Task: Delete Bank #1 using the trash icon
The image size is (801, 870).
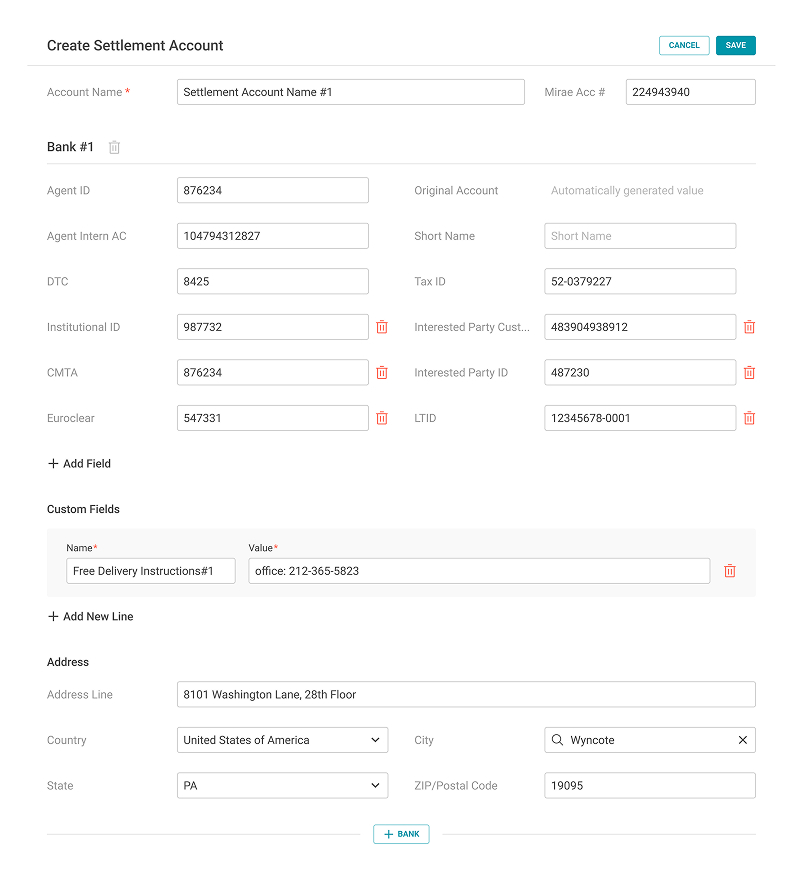Action: click(x=114, y=147)
